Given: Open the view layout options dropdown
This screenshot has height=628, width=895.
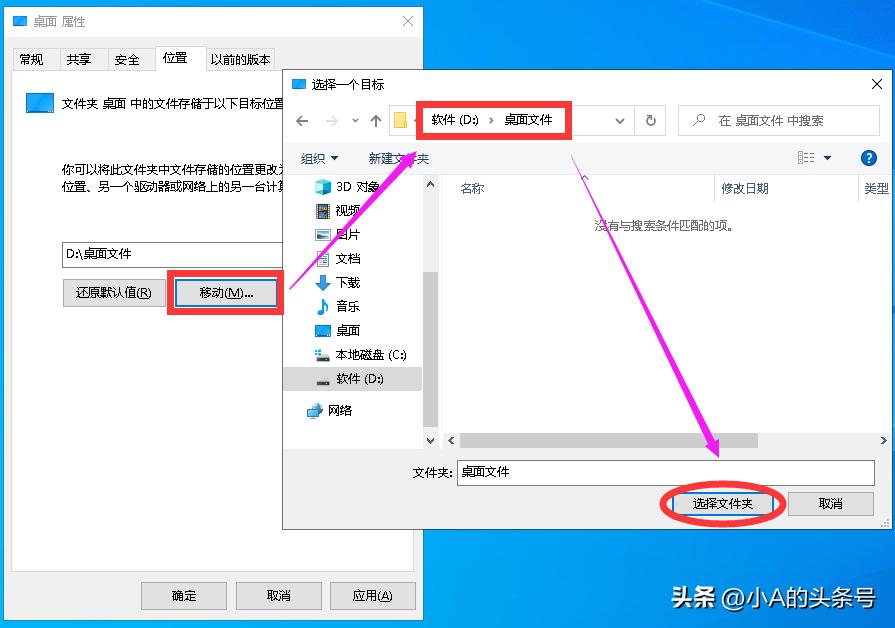Looking at the screenshot, I should 828,157.
